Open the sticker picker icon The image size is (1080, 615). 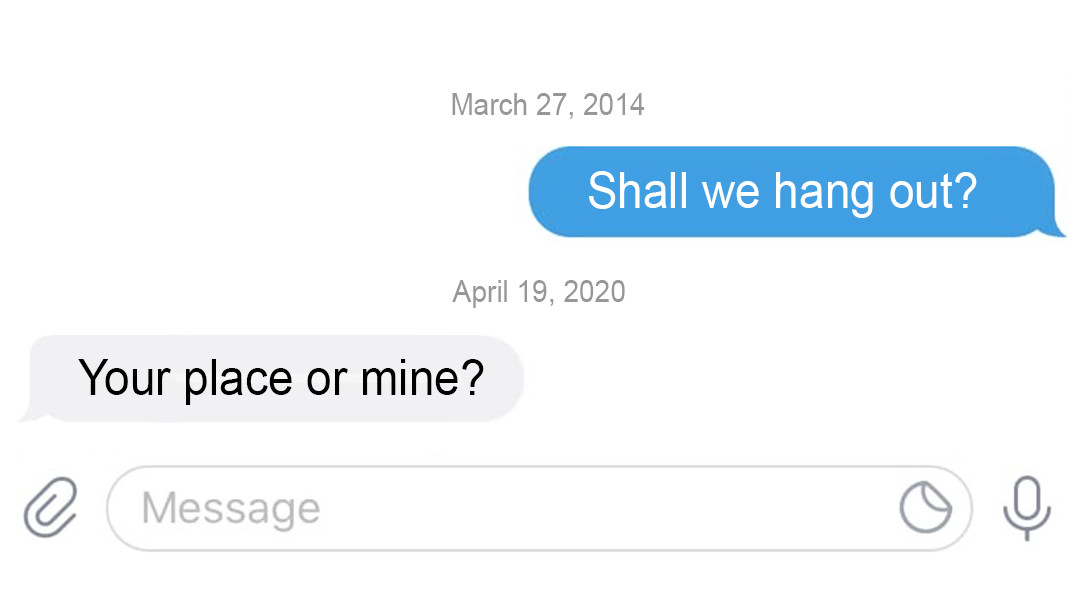point(926,508)
